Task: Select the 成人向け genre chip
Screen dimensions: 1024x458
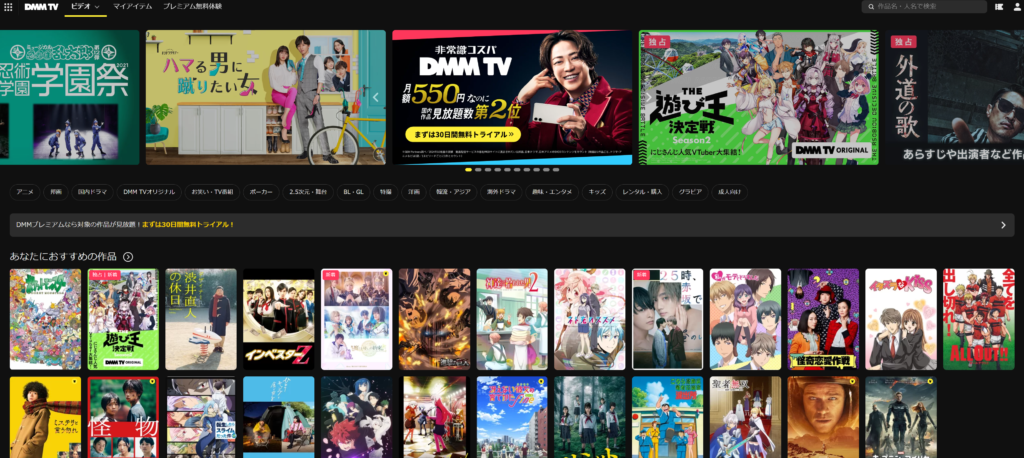Action: tap(729, 192)
